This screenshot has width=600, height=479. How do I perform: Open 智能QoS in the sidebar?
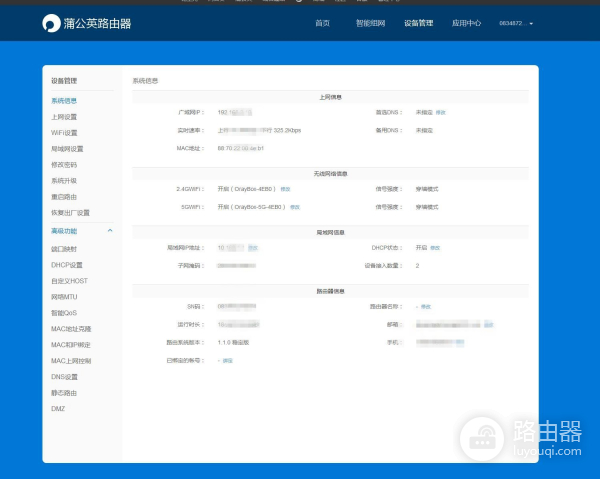click(64, 313)
